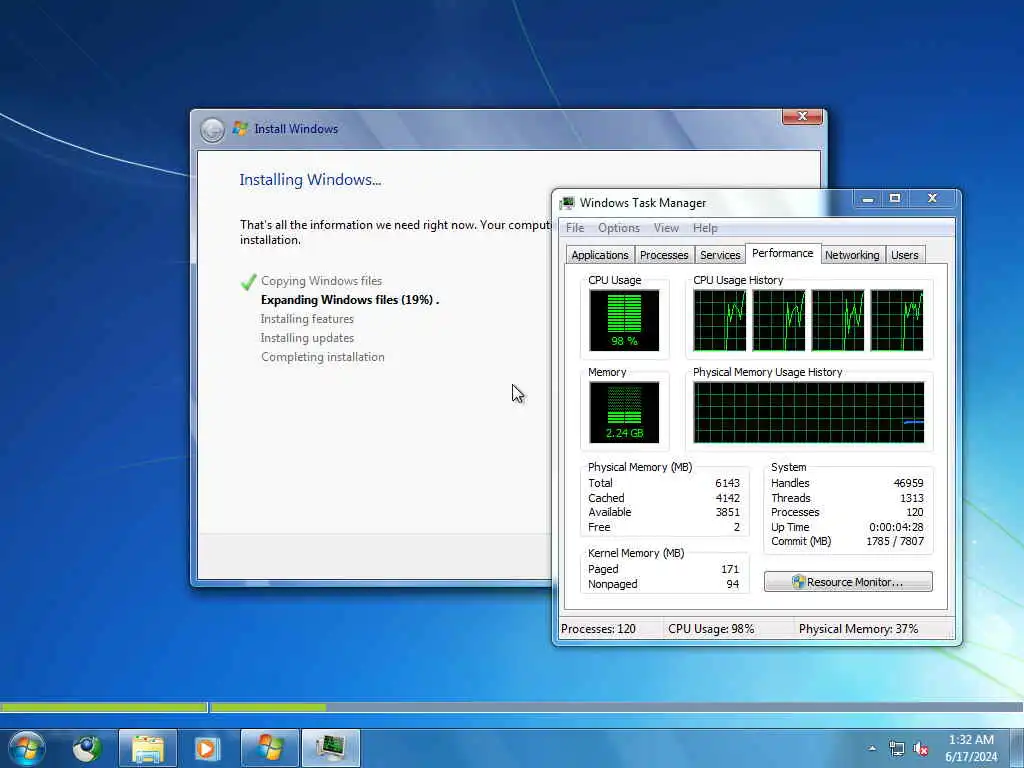
Task: Open Windows Explorer folder icon in taskbar
Action: 148,748
